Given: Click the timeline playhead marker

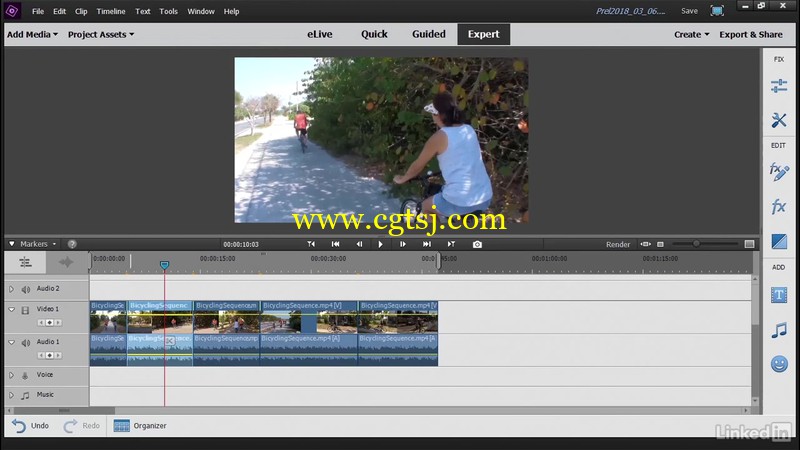Looking at the screenshot, I should 164,265.
